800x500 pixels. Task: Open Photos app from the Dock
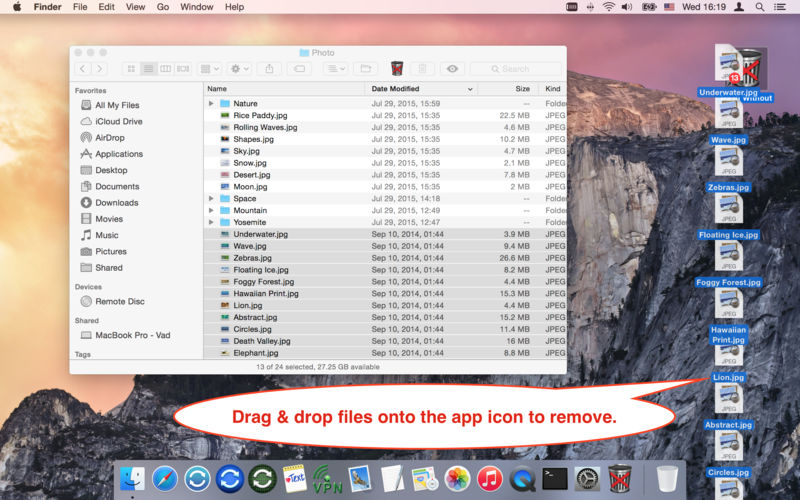(x=457, y=479)
